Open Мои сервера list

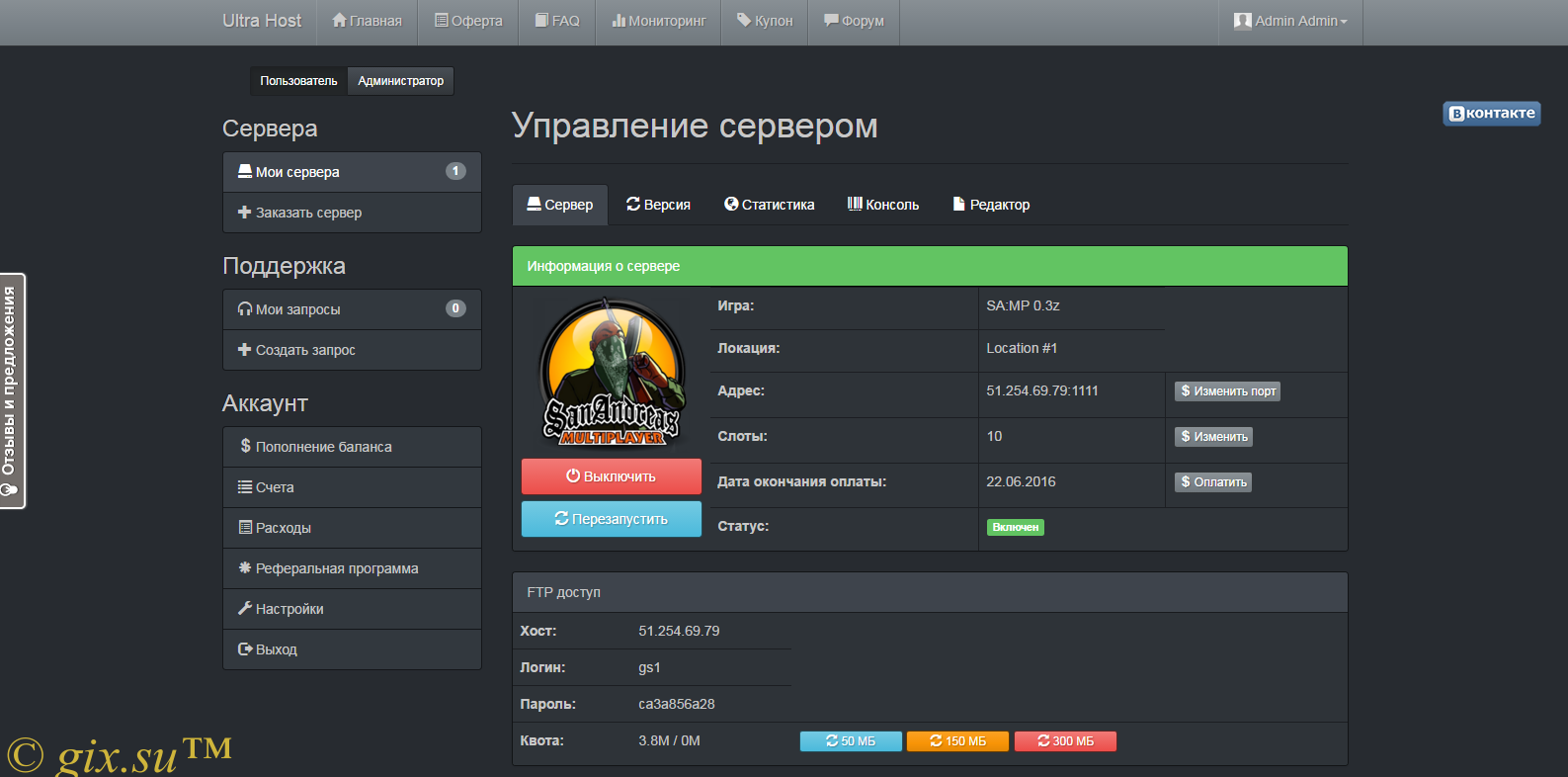tap(352, 172)
